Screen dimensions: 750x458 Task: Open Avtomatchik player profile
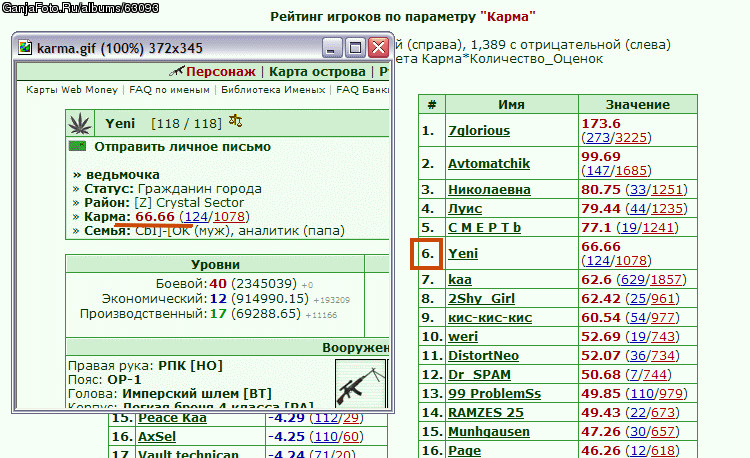tap(489, 164)
